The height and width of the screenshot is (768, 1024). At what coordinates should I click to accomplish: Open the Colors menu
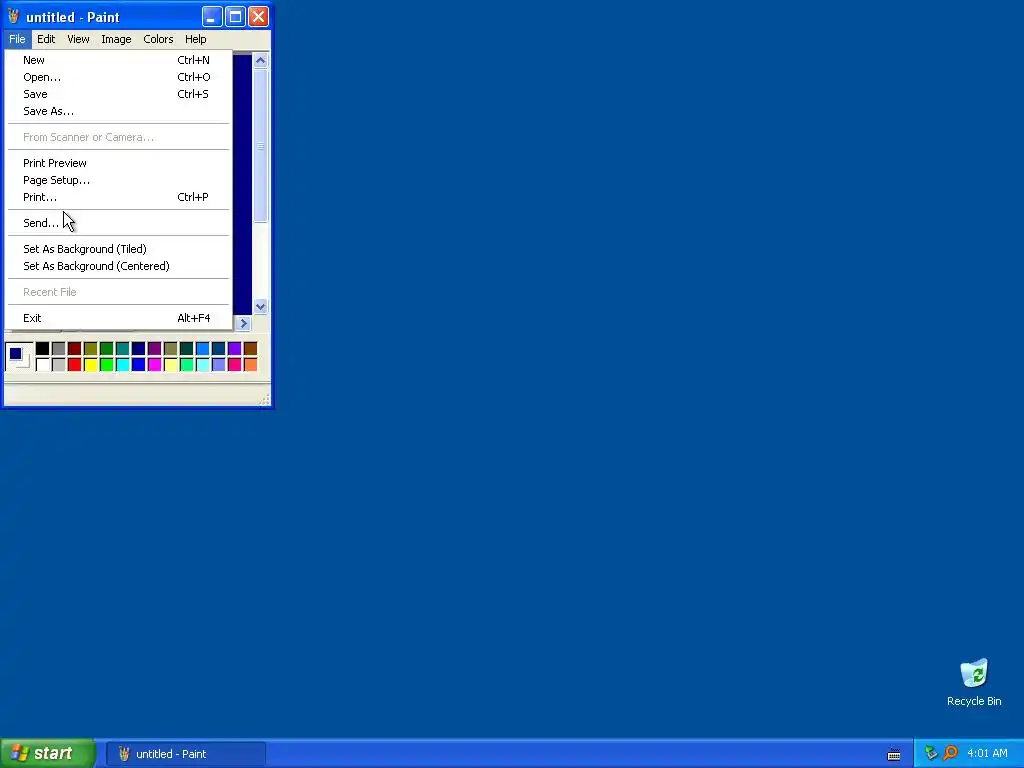[158, 39]
